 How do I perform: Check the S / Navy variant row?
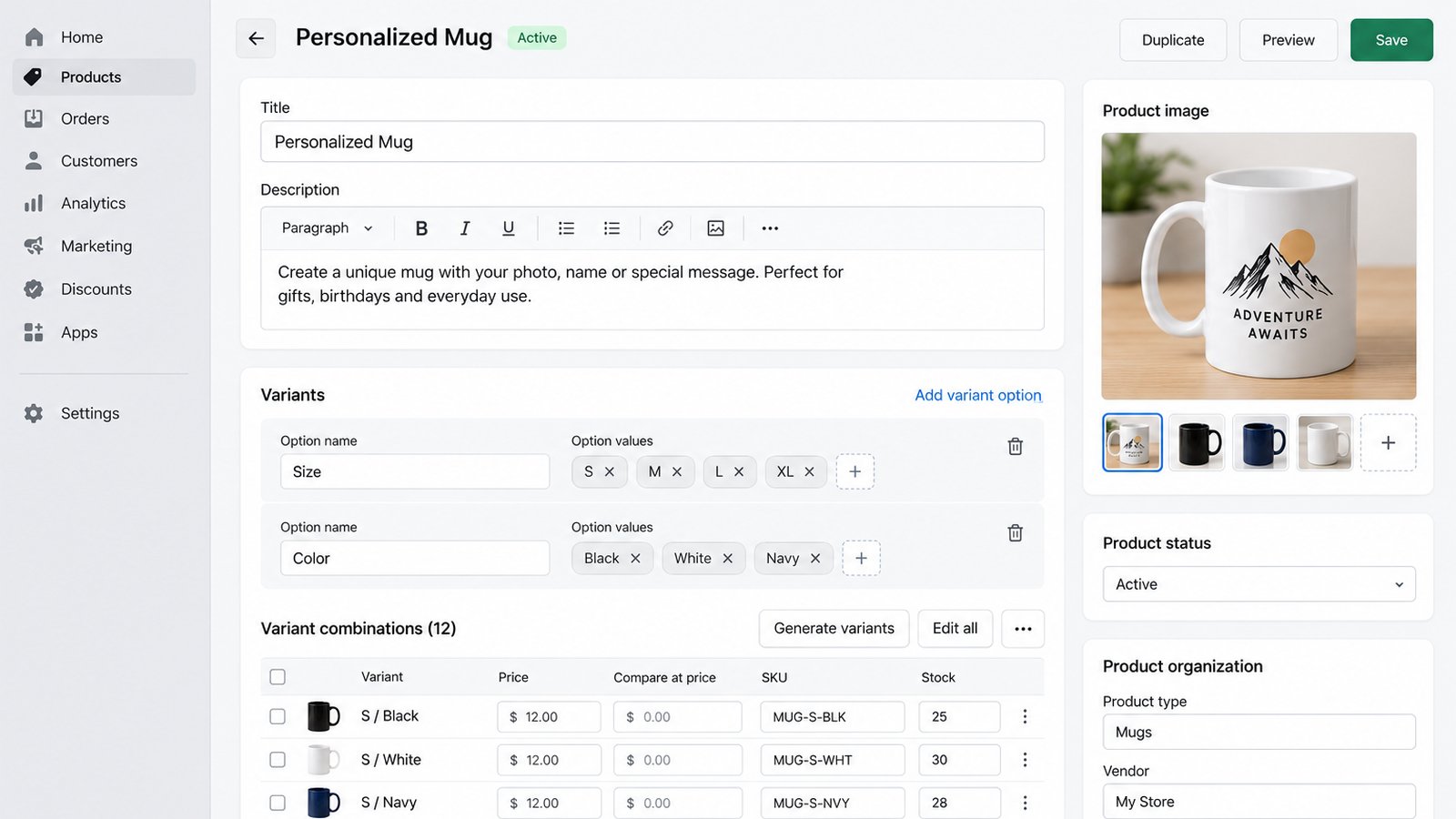coord(278,803)
